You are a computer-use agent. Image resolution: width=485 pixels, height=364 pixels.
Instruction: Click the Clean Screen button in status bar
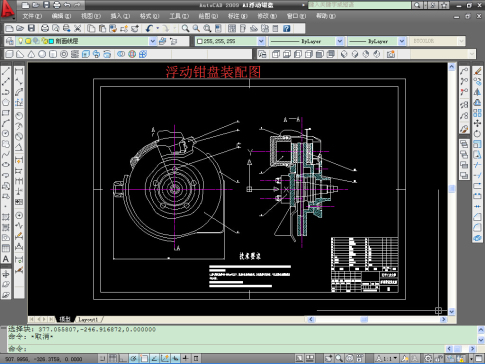click(x=478, y=359)
